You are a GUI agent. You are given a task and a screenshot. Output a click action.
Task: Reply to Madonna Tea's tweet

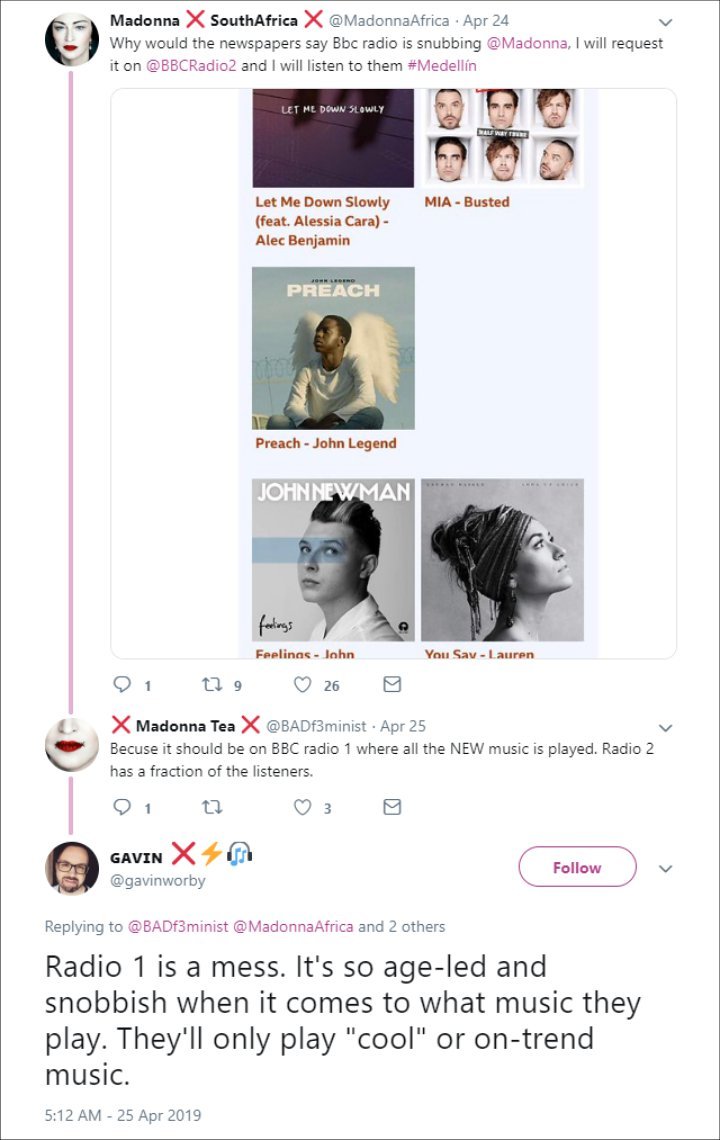(122, 807)
